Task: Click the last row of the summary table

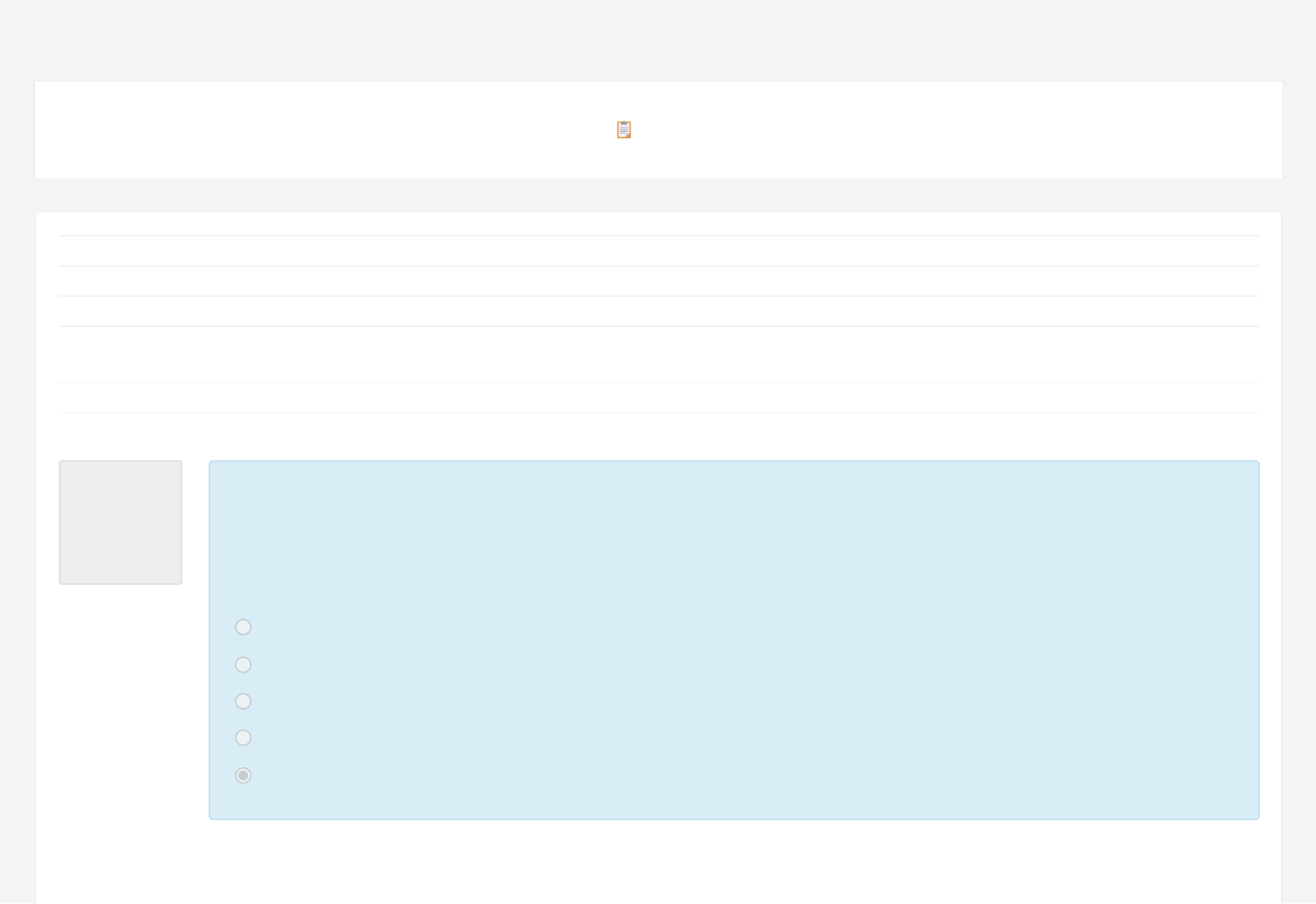Action: pos(659,398)
